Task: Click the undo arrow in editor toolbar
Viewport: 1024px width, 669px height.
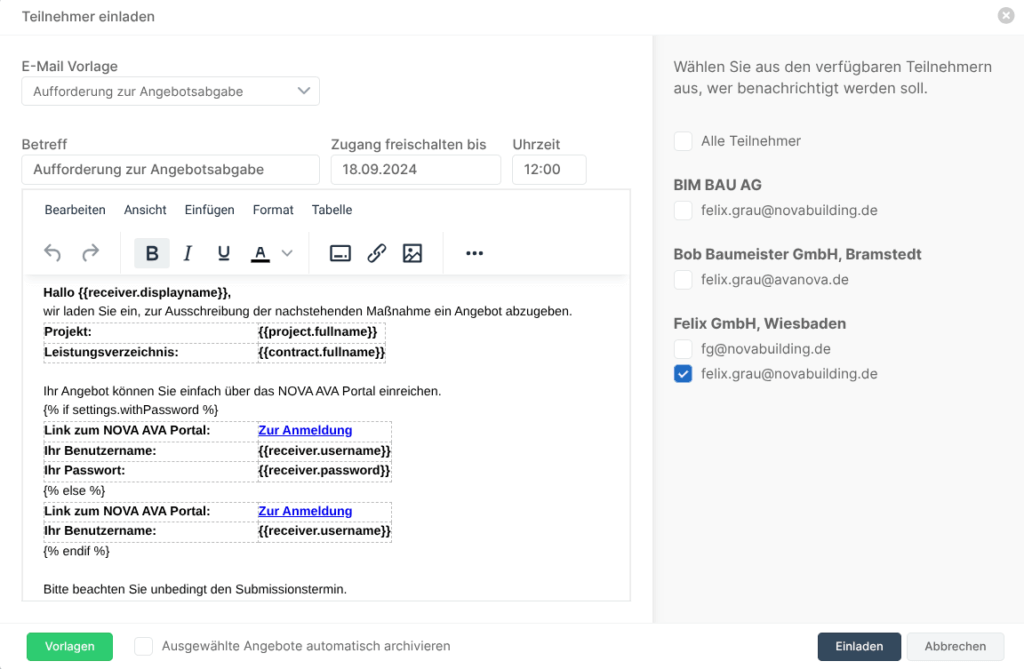Action: pyautogui.click(x=53, y=253)
